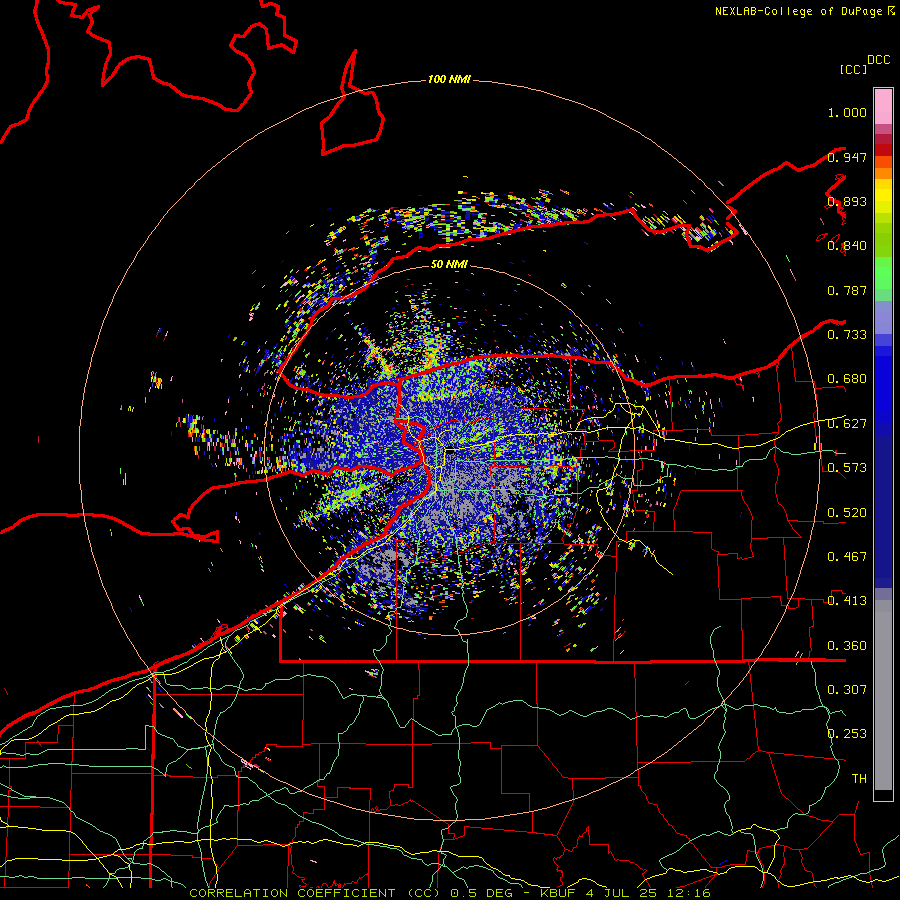Pick the pink segment at the color bar top
The width and height of the screenshot is (900, 900).
click(x=883, y=106)
